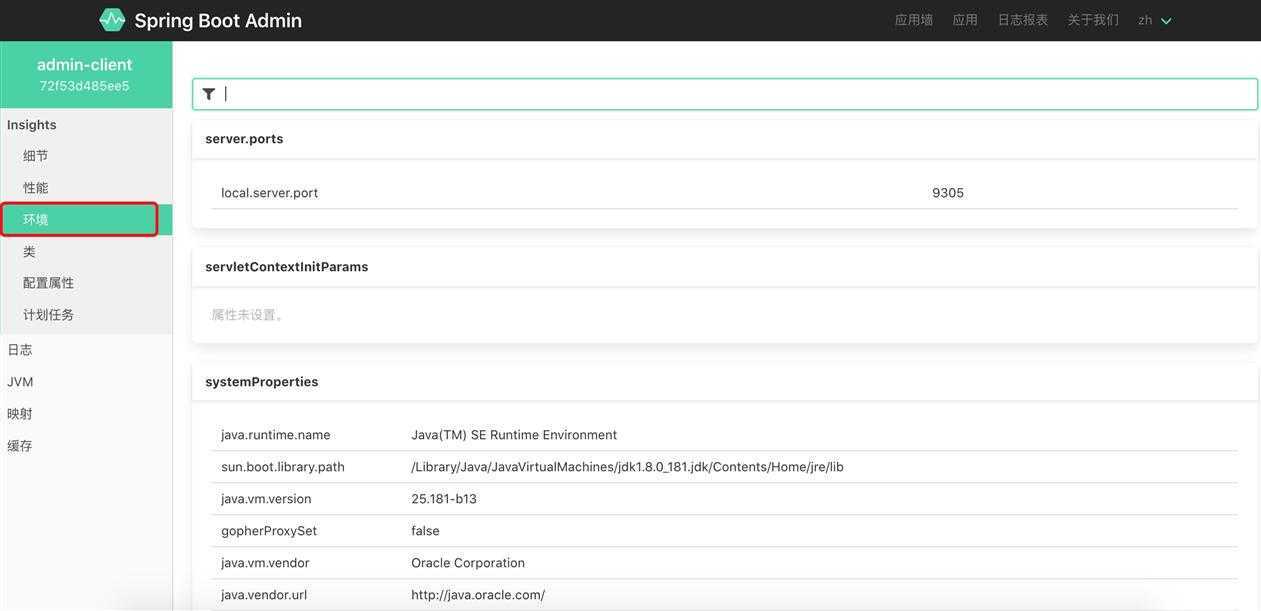Open 配置属性 in the sidebar

[x=48, y=283]
